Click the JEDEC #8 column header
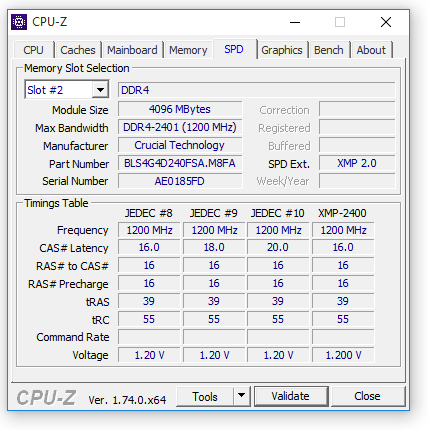Screen dimensions: 428x430 pyautogui.click(x=149, y=213)
